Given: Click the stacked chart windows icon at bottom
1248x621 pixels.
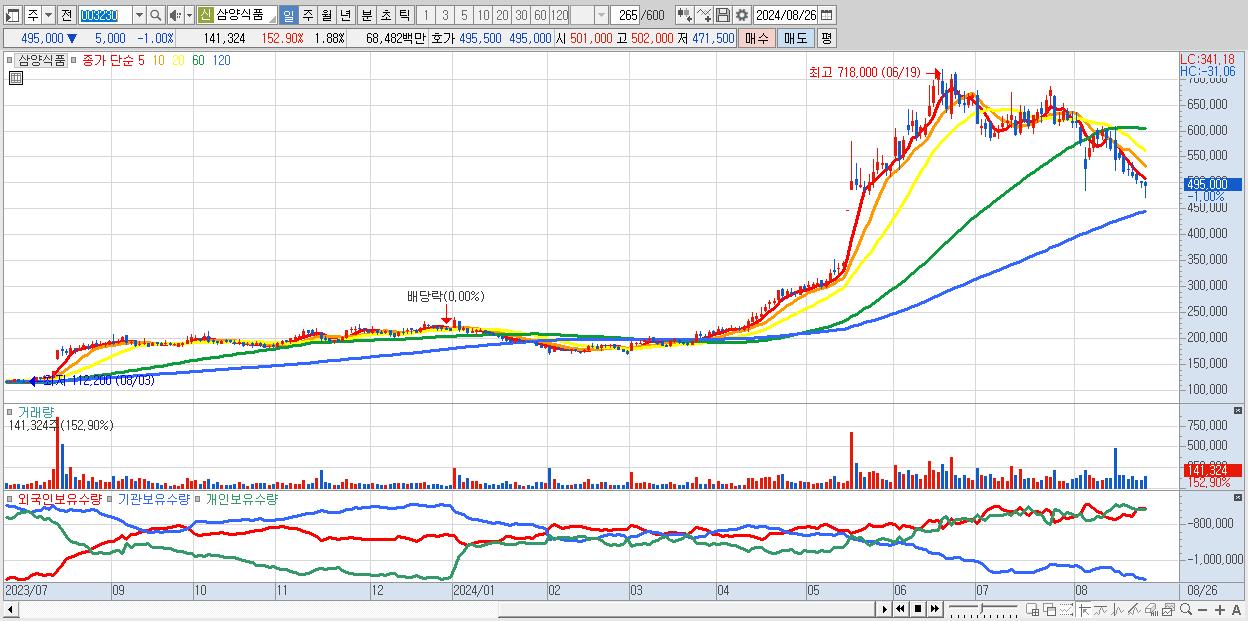Looking at the screenshot, I should tap(1168, 609).
